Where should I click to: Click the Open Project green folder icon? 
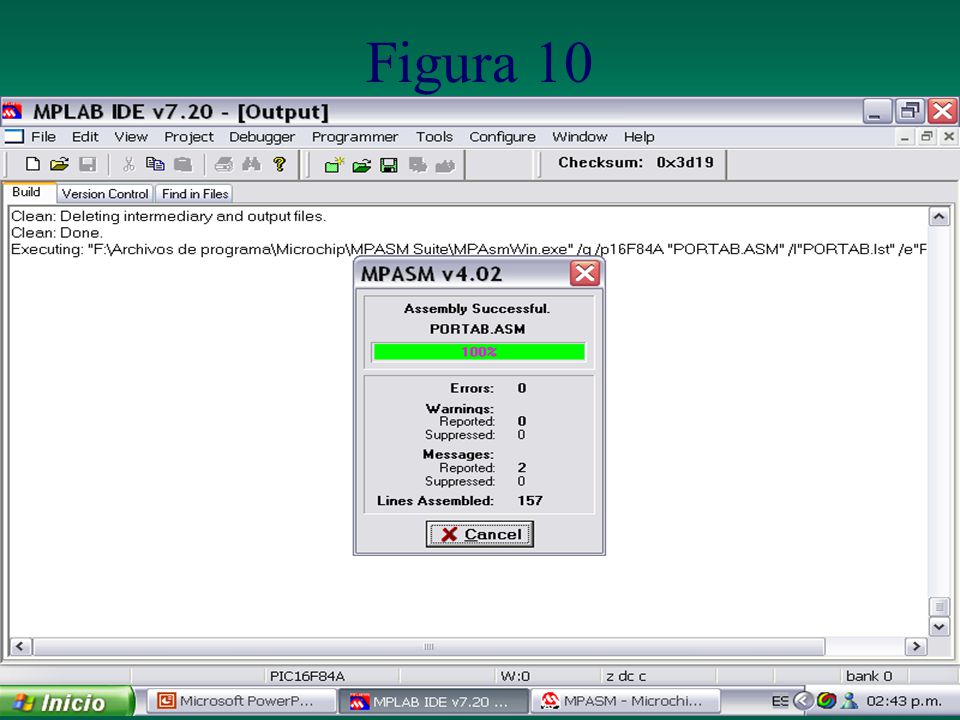pos(361,165)
